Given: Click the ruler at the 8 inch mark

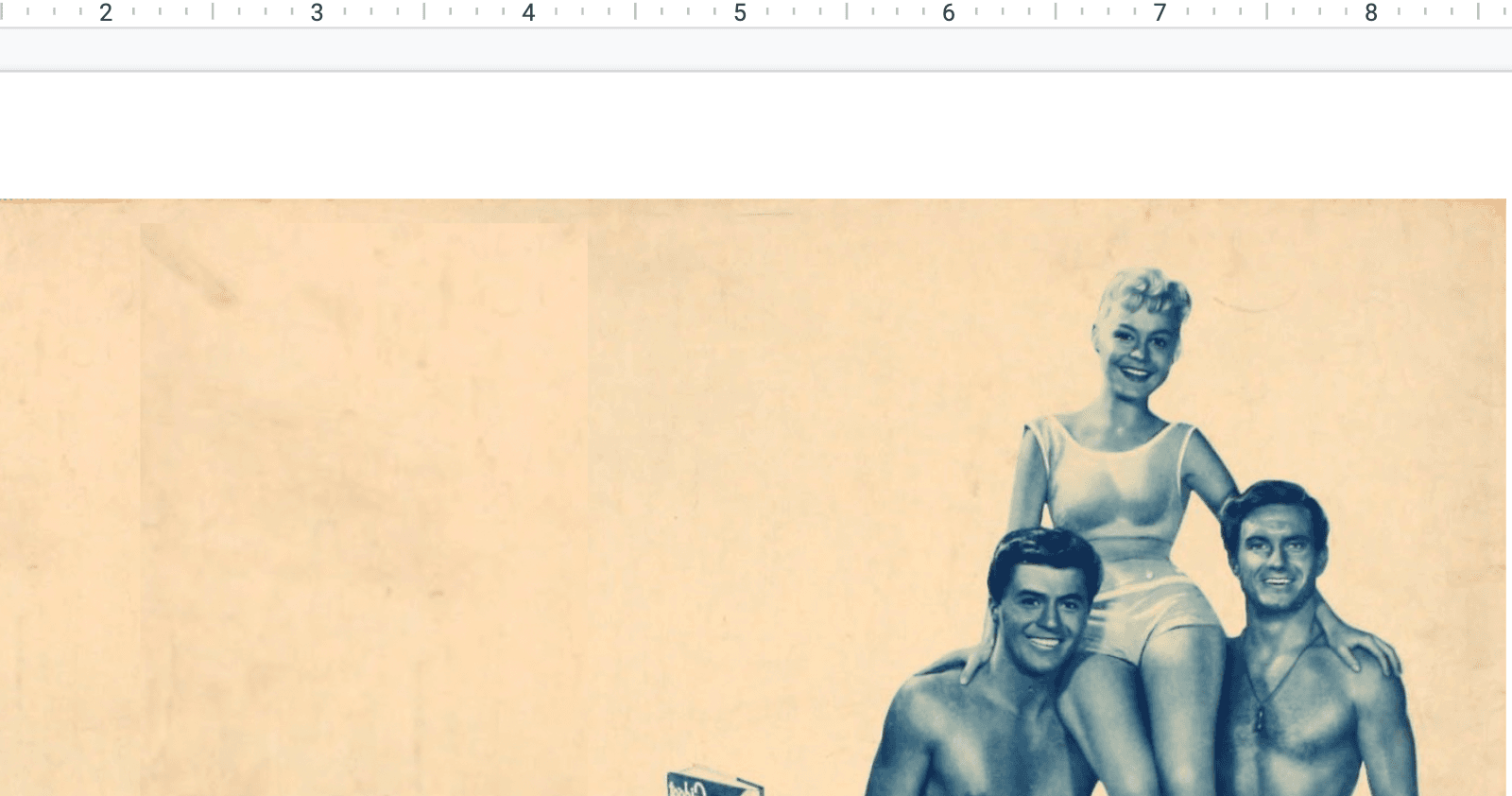Looking at the screenshot, I should [x=1371, y=12].
